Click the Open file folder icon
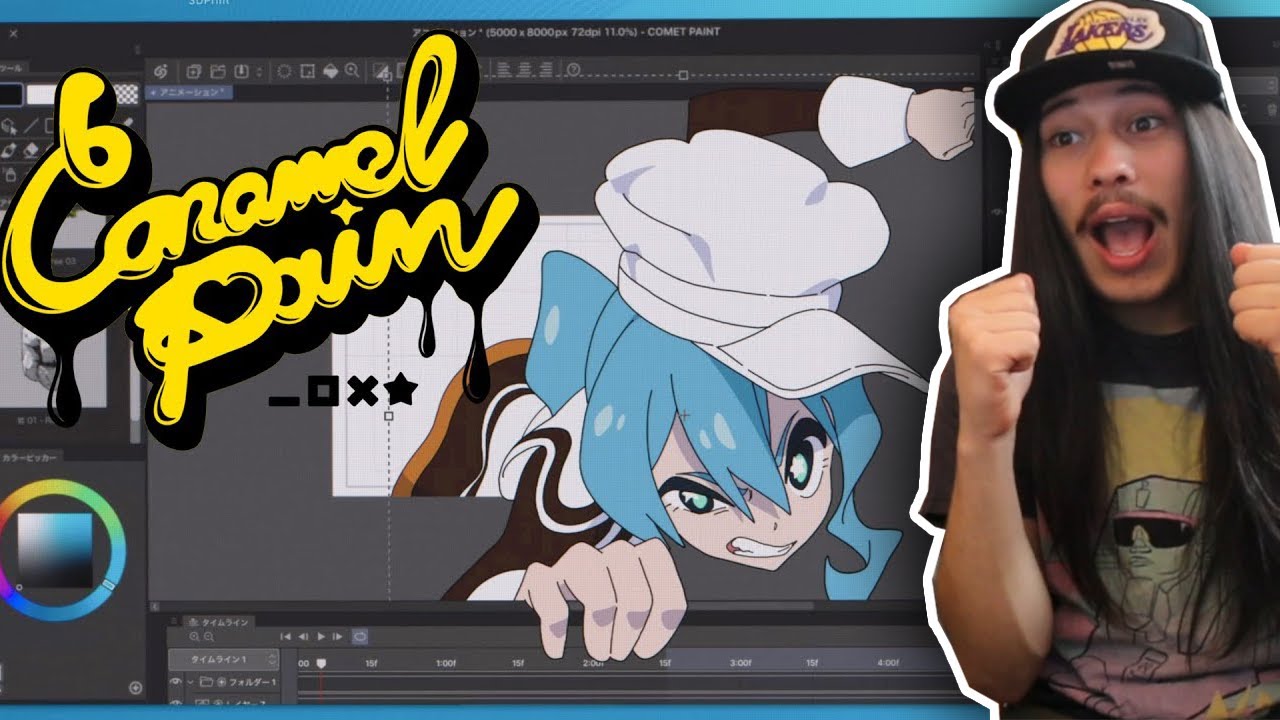1280x720 pixels. (217, 72)
